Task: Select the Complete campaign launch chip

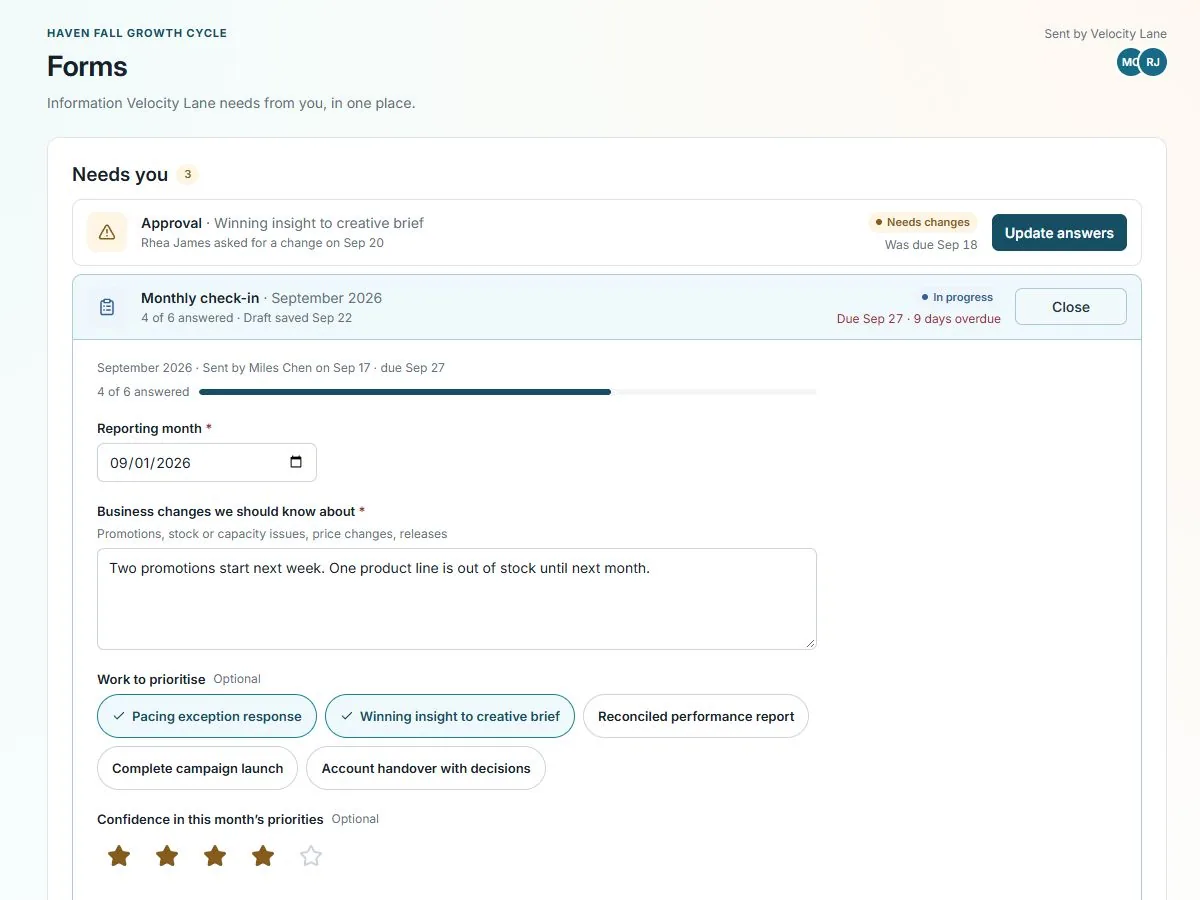Action: click(x=197, y=768)
